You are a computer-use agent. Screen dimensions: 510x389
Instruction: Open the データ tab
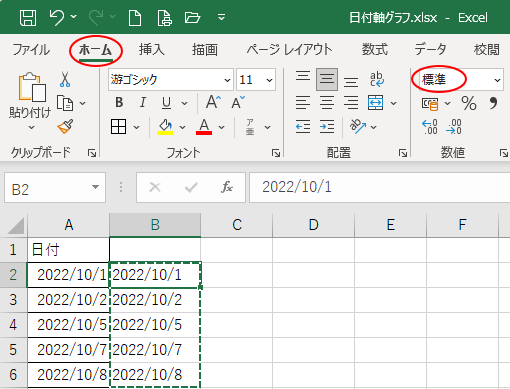coord(430,50)
